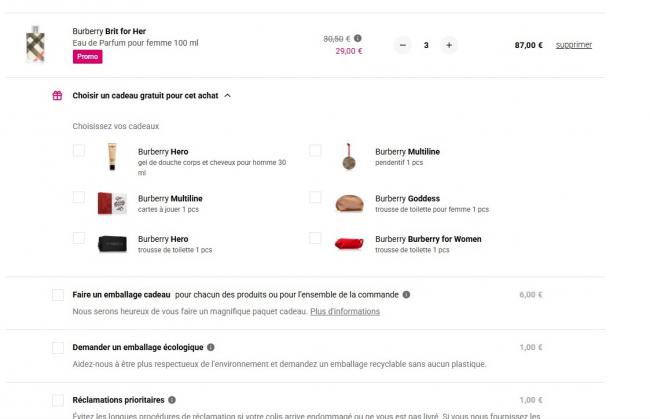650x419 pixels.
Task: Enable the gift wrapping option
Action: 58,295
